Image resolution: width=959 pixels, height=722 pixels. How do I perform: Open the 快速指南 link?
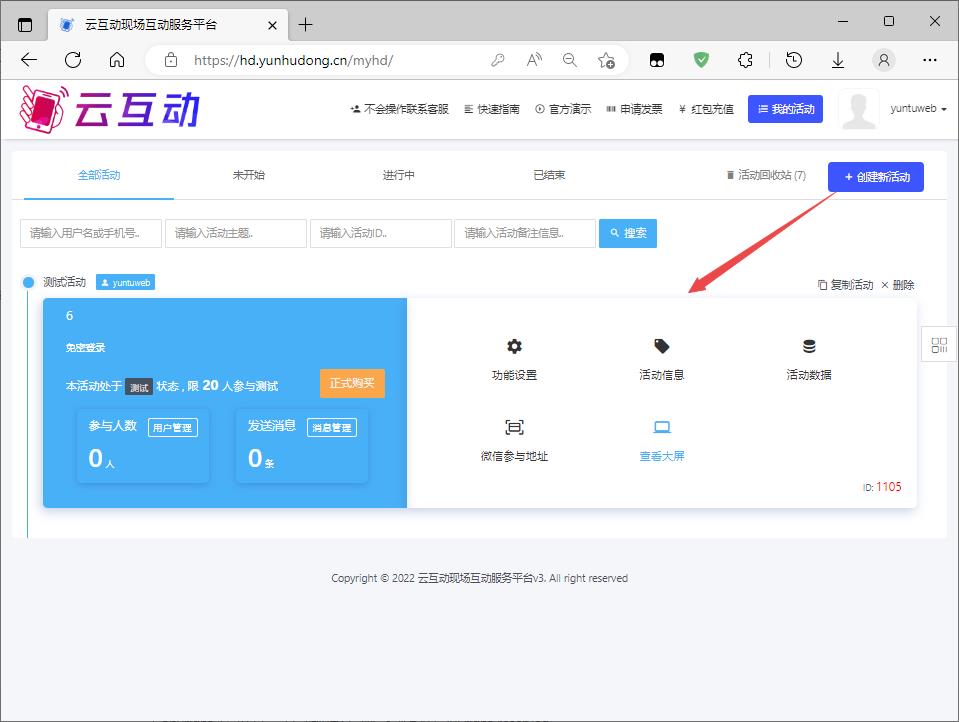[492, 109]
